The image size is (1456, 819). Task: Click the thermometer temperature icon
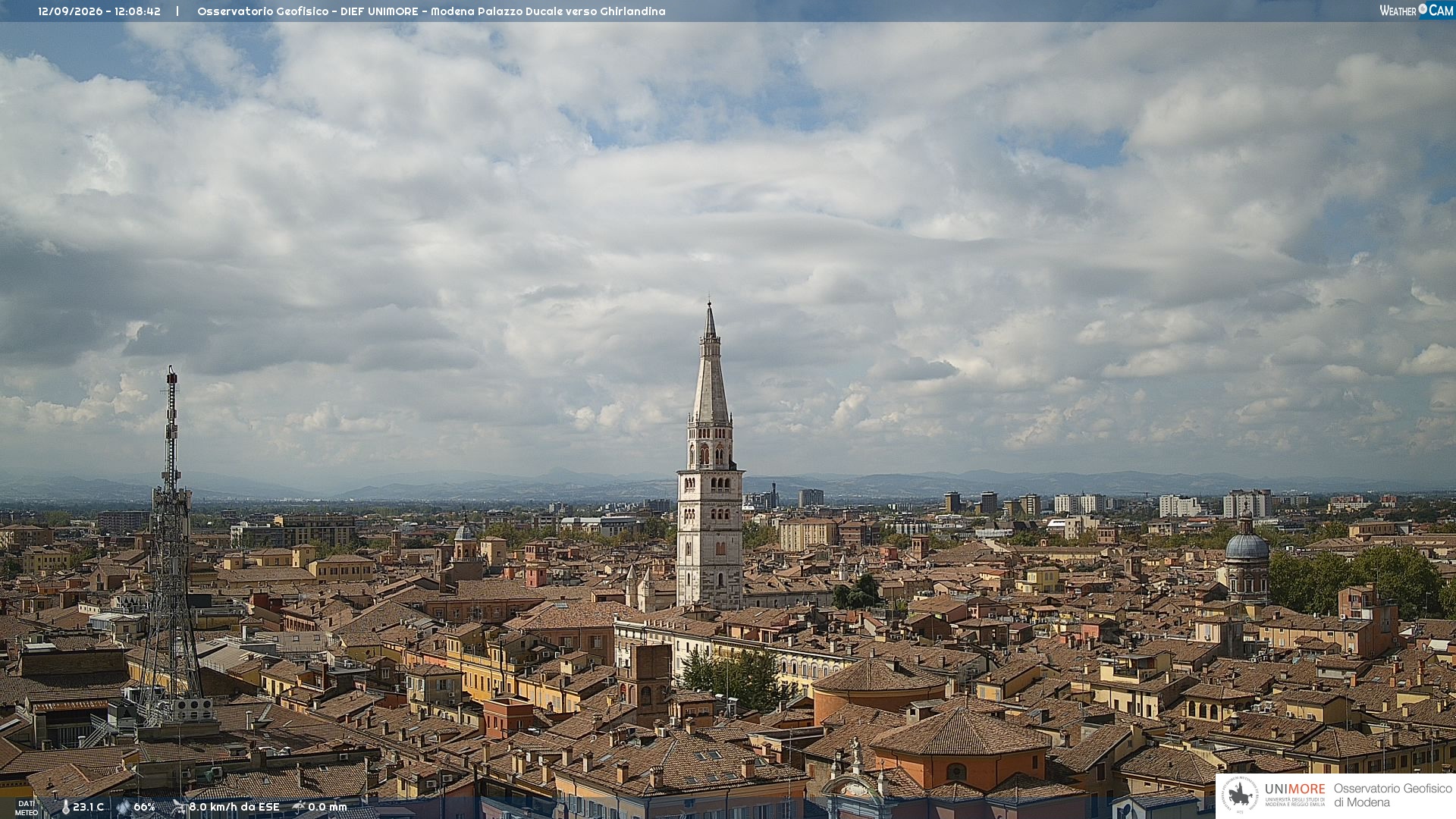point(65,808)
